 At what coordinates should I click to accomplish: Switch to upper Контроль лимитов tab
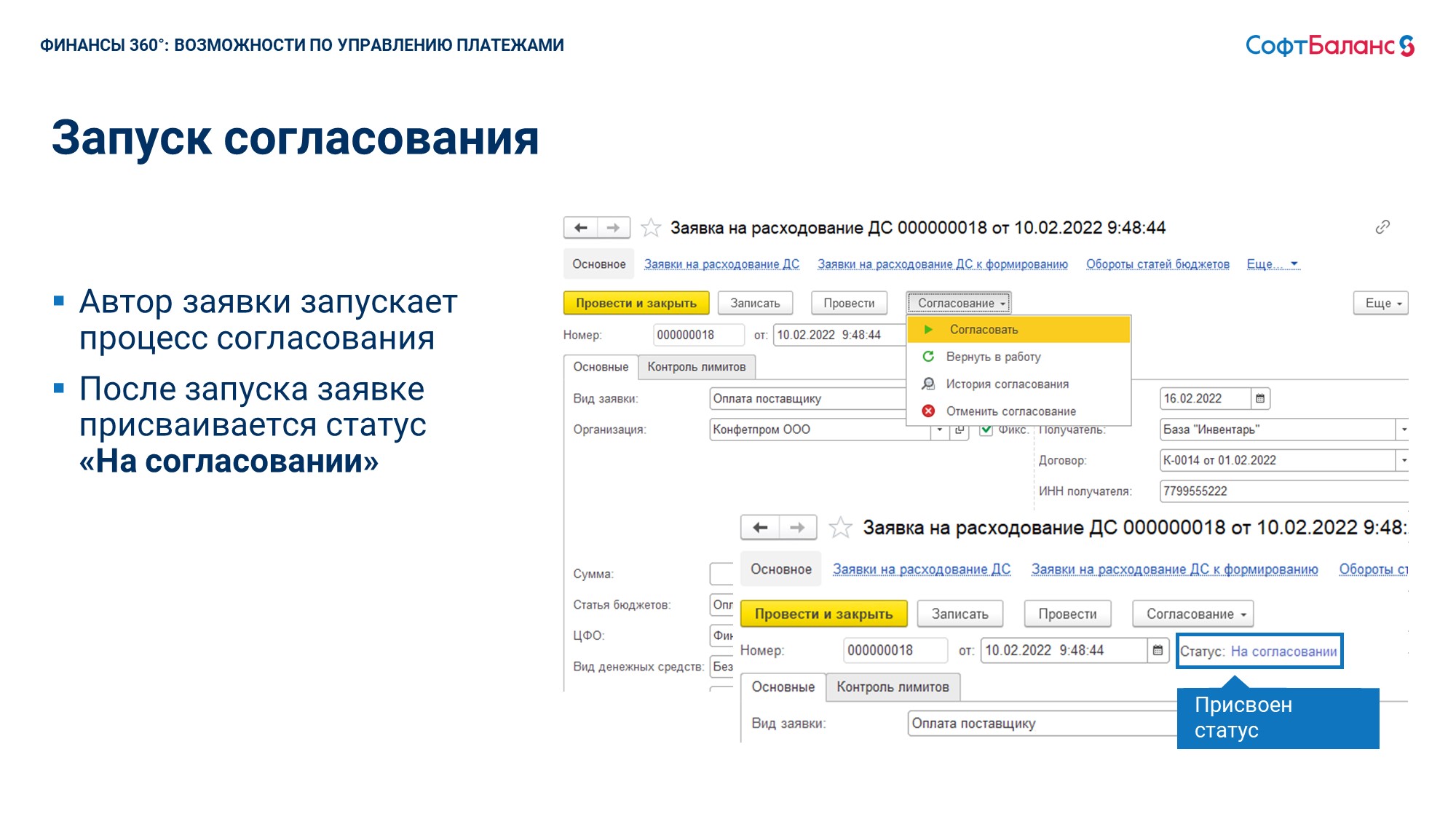point(697,367)
